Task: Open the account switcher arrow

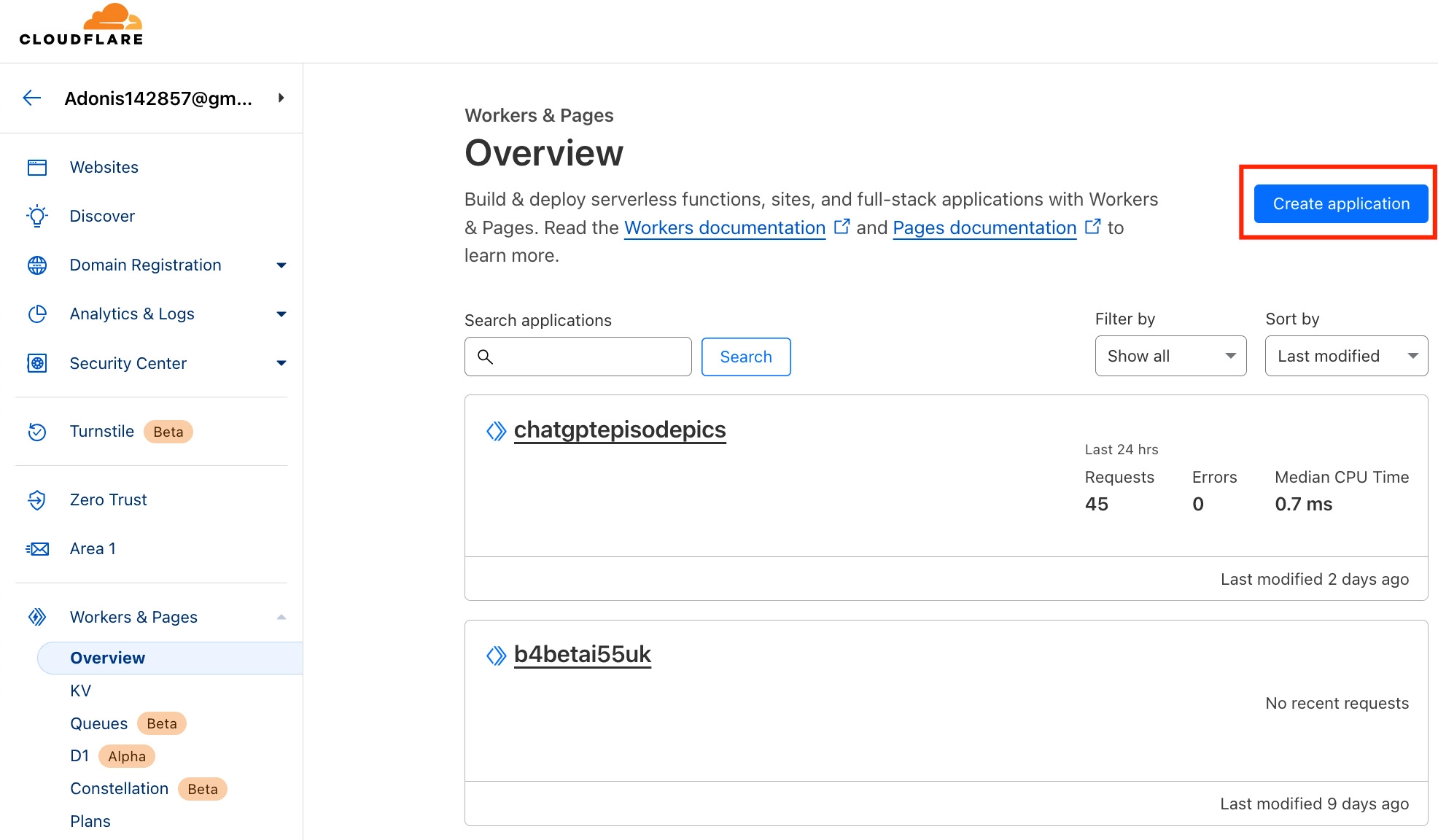Action: coord(281,98)
